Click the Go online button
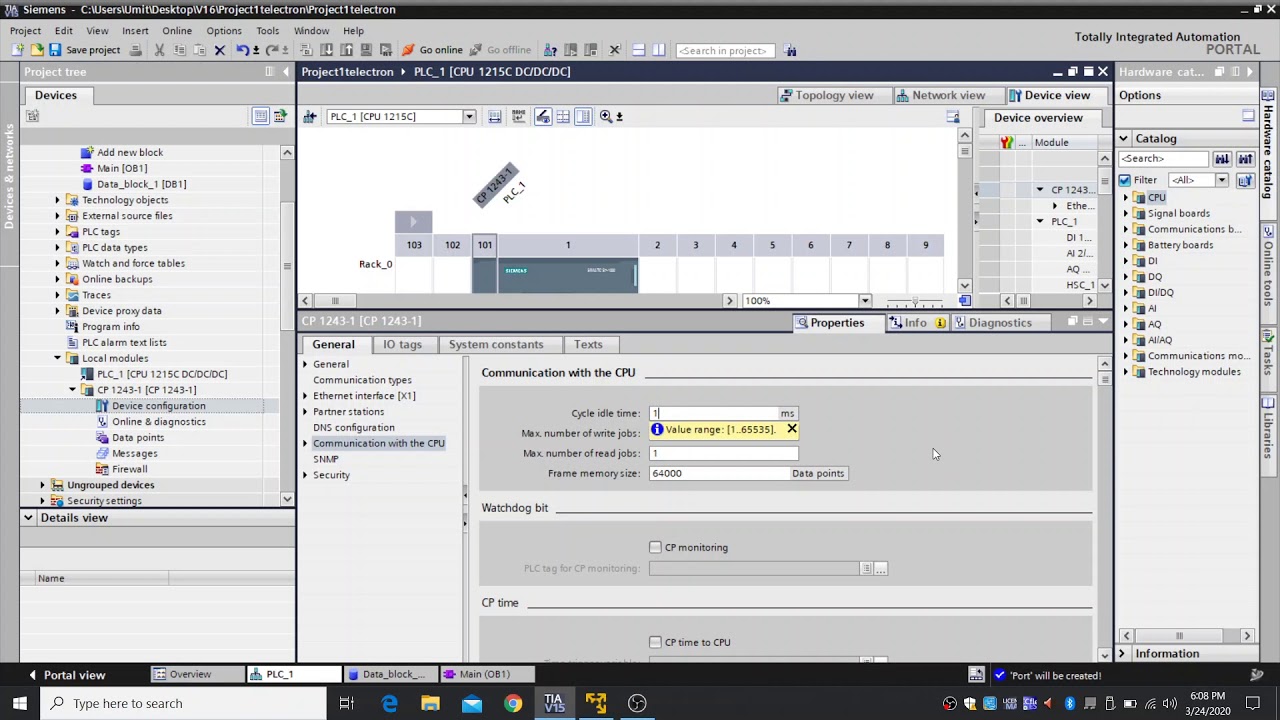Viewport: 1280px width, 720px height. coord(432,50)
